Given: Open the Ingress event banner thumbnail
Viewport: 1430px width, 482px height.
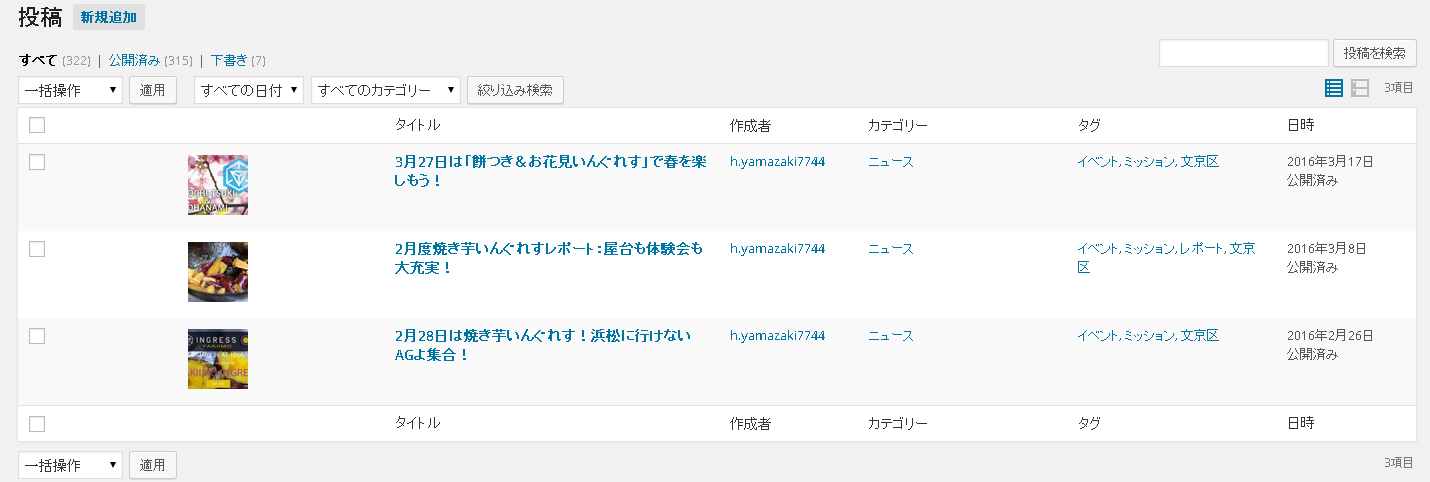Looking at the screenshot, I should [x=218, y=359].
